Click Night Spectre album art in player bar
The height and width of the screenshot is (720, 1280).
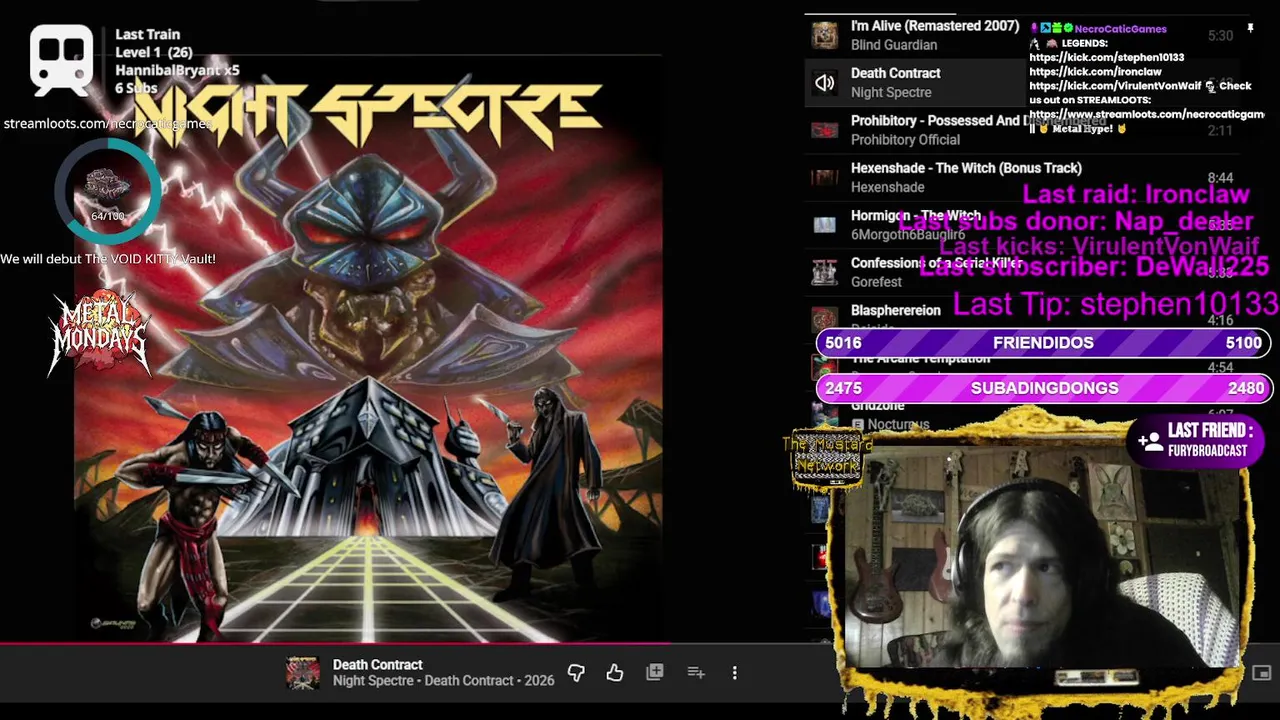[303, 673]
